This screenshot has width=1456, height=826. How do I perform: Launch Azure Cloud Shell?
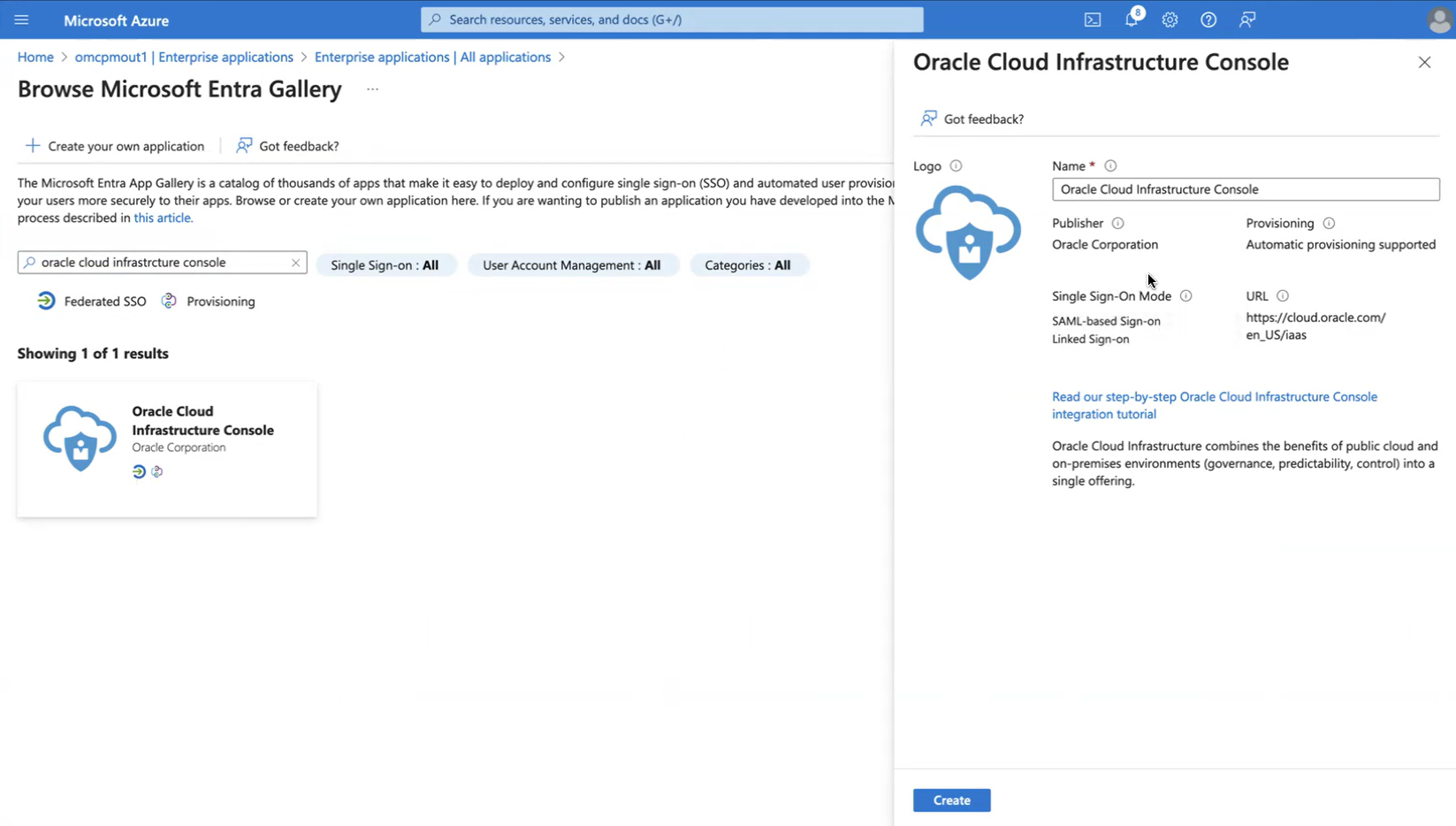(1092, 19)
